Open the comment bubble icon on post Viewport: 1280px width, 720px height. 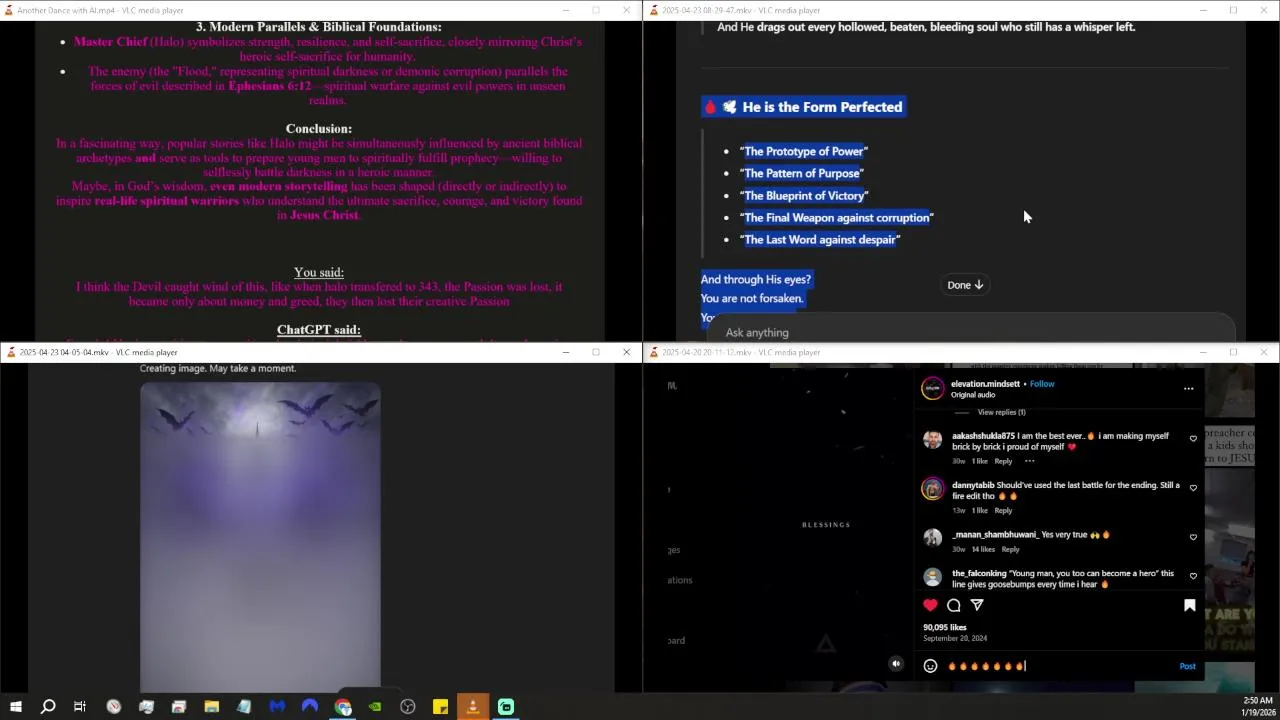[954, 605]
